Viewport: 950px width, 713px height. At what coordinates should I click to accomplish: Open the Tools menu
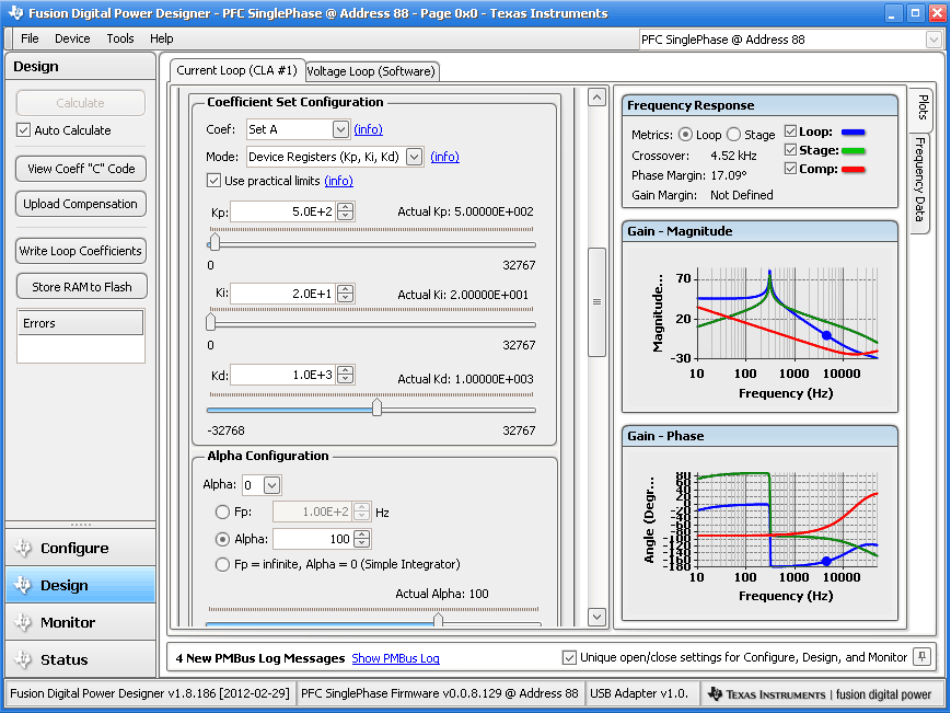point(120,39)
